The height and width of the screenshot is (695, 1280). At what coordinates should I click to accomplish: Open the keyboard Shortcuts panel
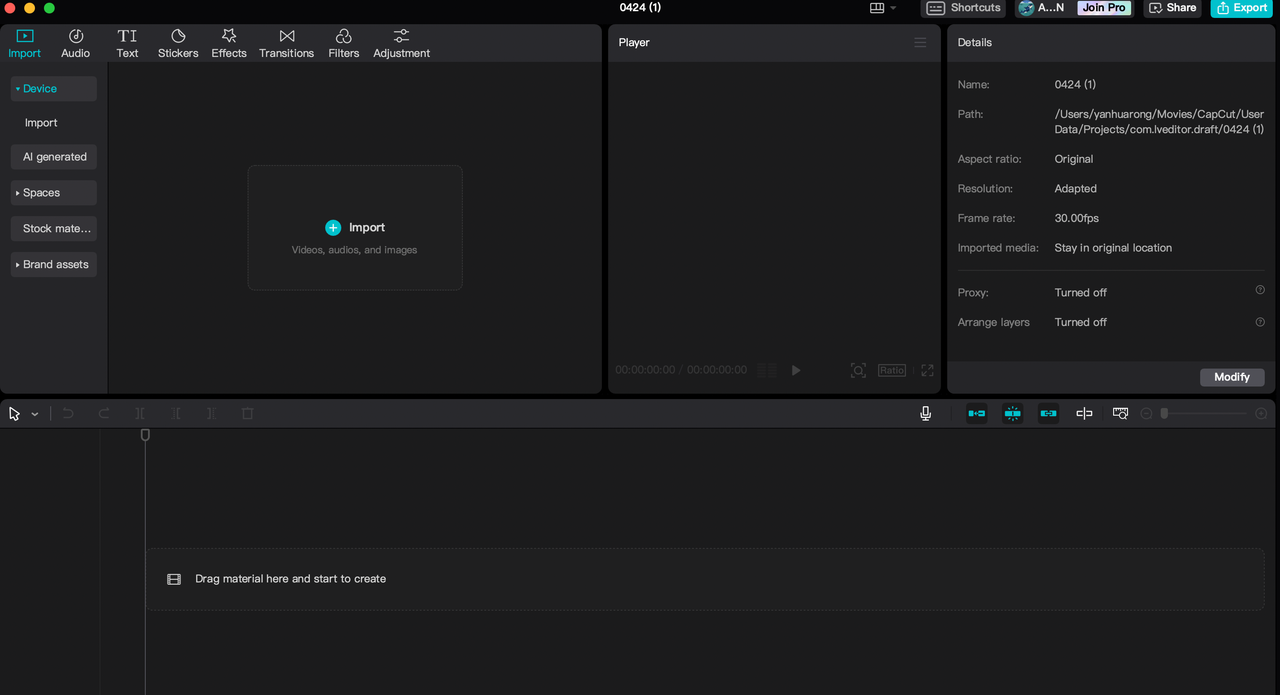pyautogui.click(x=964, y=8)
